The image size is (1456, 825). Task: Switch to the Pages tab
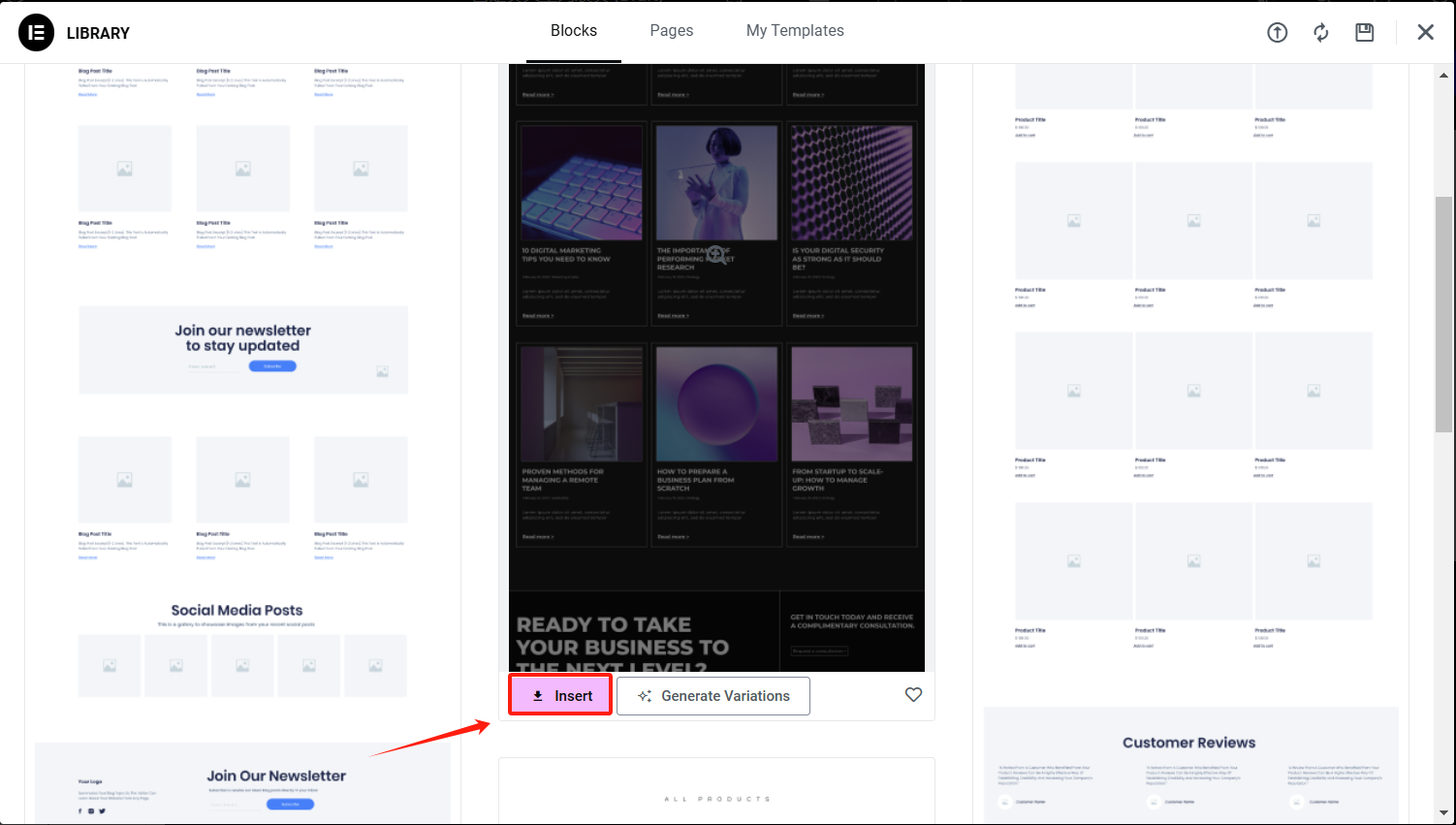pos(671,30)
